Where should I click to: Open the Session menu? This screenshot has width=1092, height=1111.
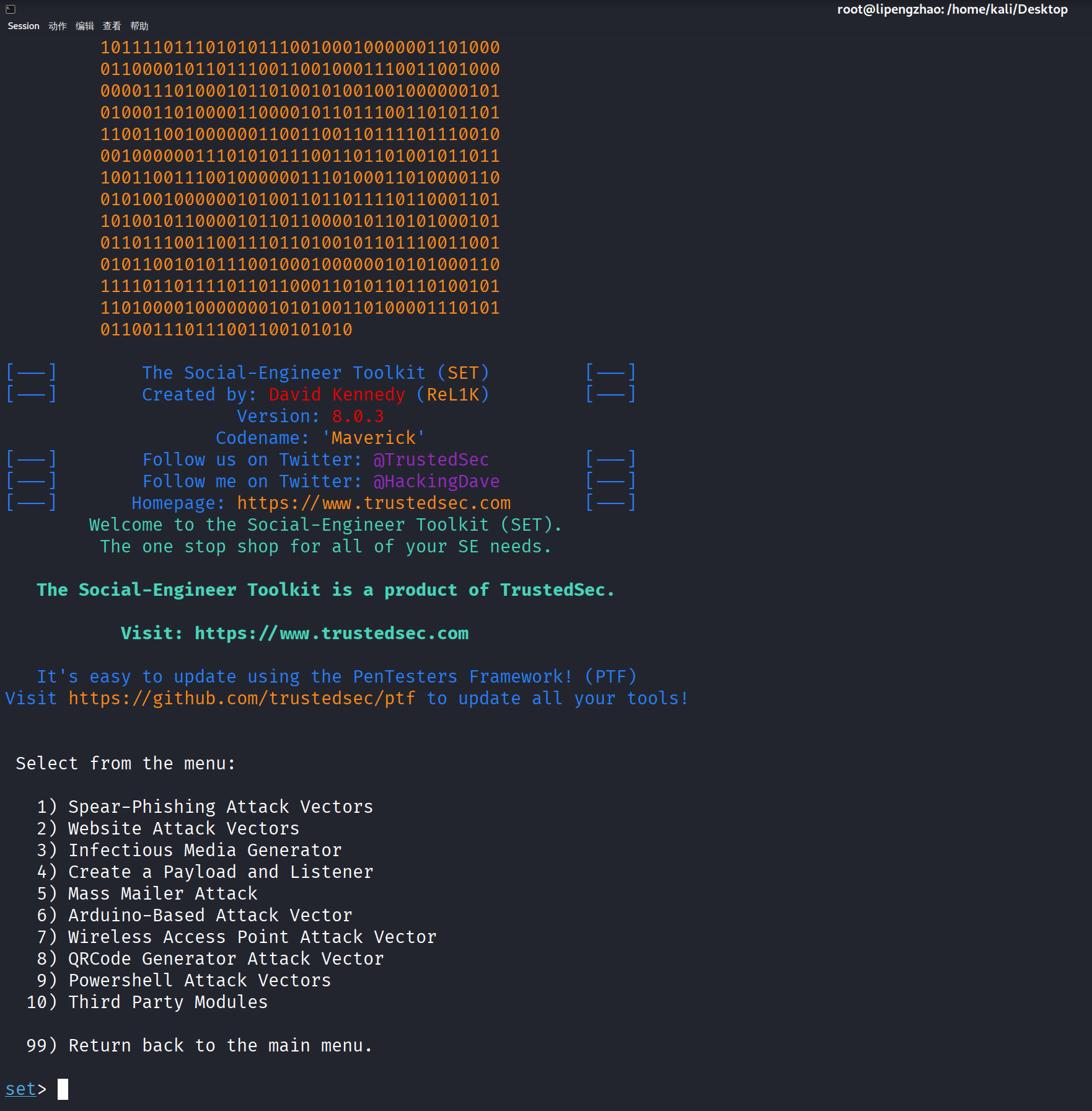[x=24, y=26]
